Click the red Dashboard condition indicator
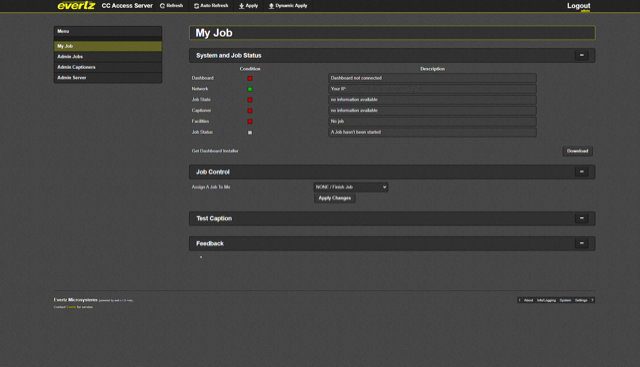 tap(250, 78)
